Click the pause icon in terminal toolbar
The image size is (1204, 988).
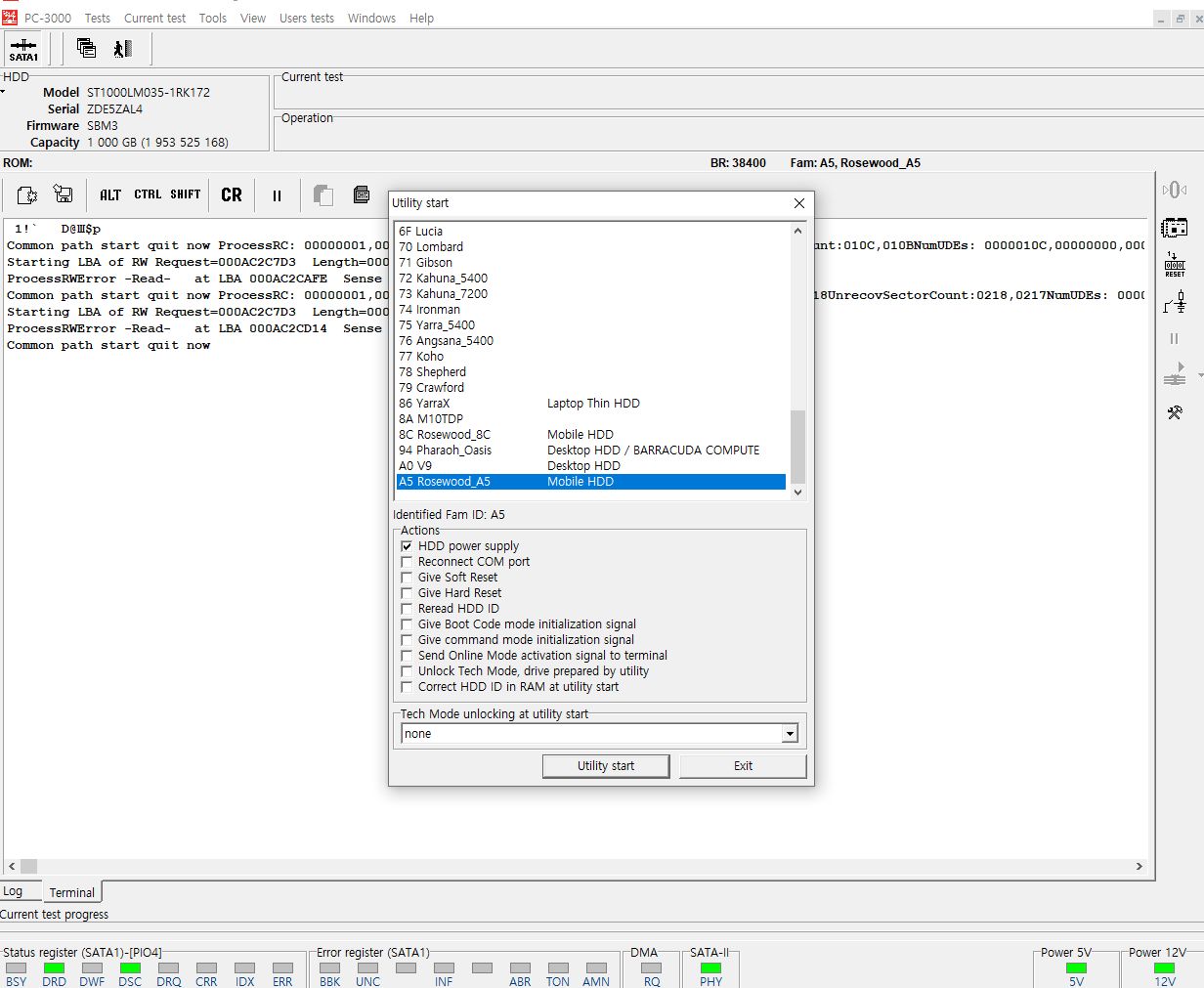coord(277,195)
